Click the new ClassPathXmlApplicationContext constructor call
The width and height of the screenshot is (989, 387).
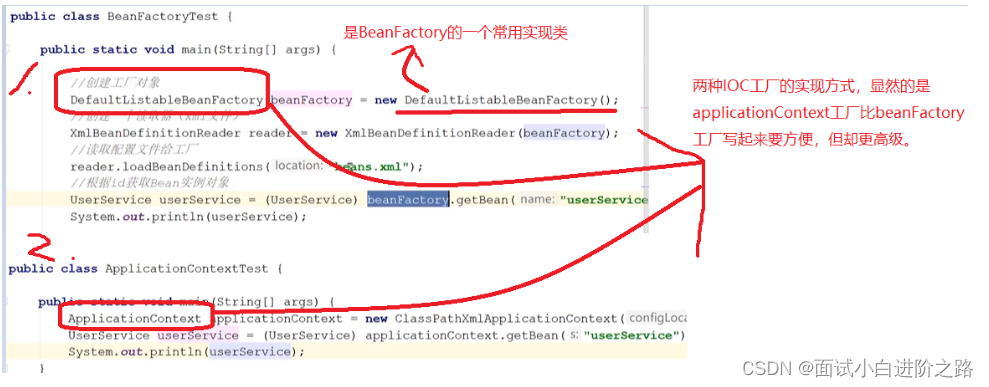coord(494,318)
